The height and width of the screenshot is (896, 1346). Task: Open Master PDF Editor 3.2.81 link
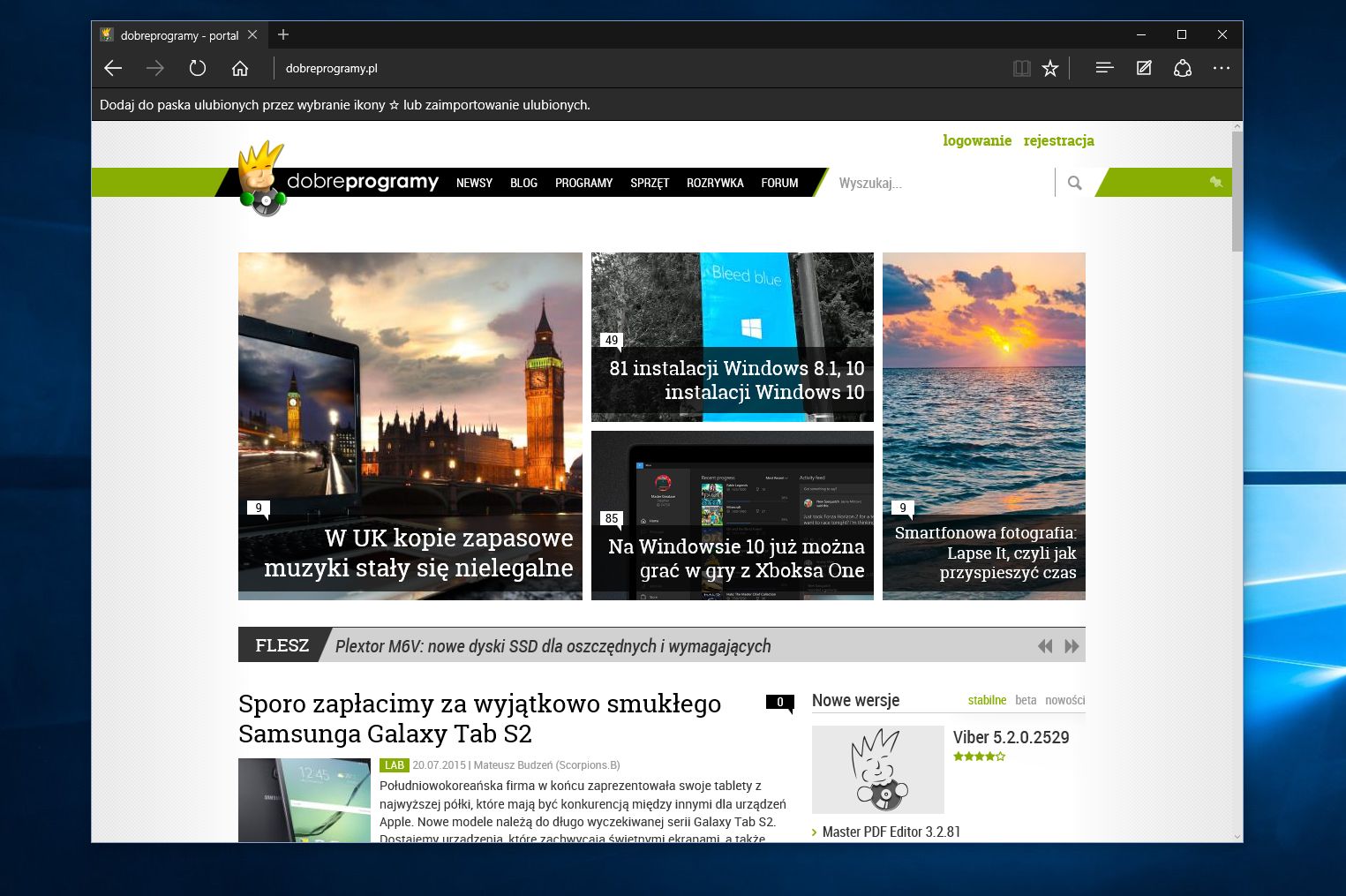891,832
